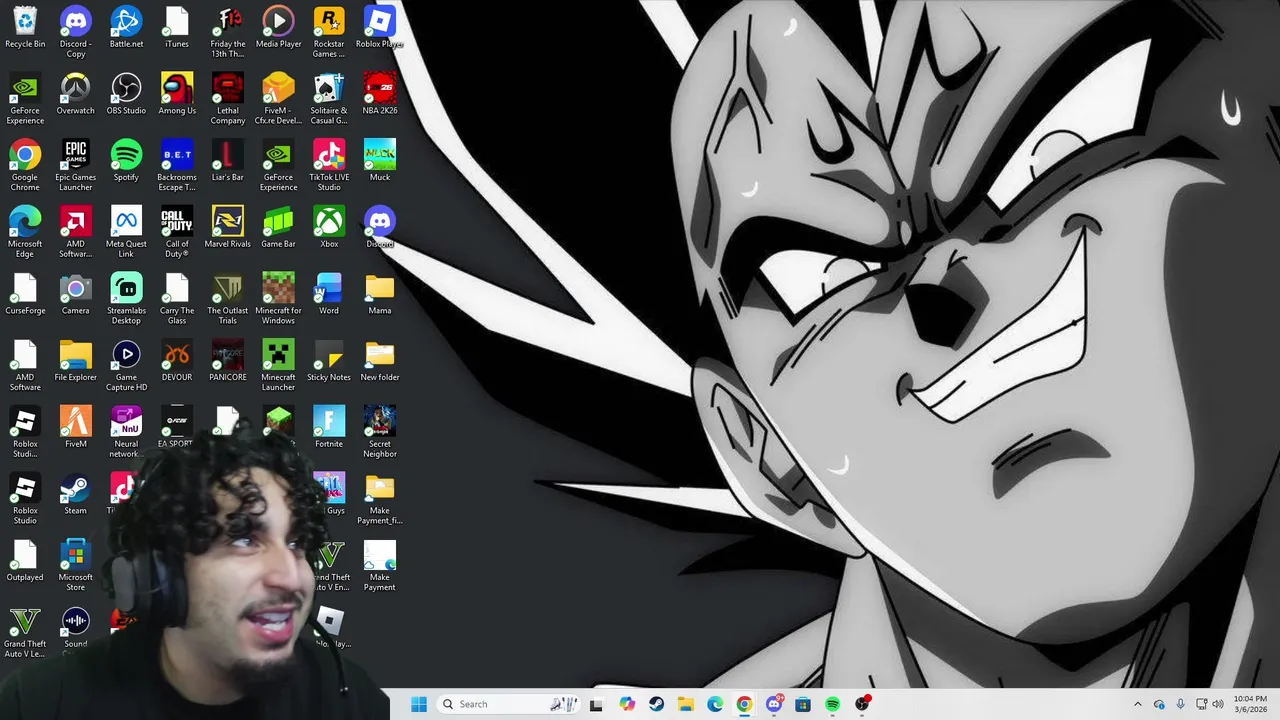Open Minecraft Launcher desktop icon
Screen dimensions: 1280x720
(x=278, y=366)
